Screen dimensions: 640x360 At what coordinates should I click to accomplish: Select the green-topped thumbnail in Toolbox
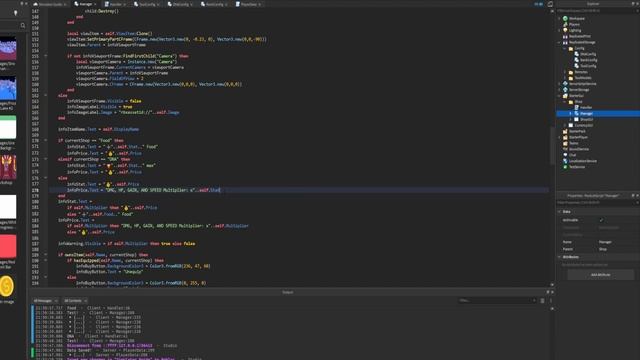pos(8,127)
